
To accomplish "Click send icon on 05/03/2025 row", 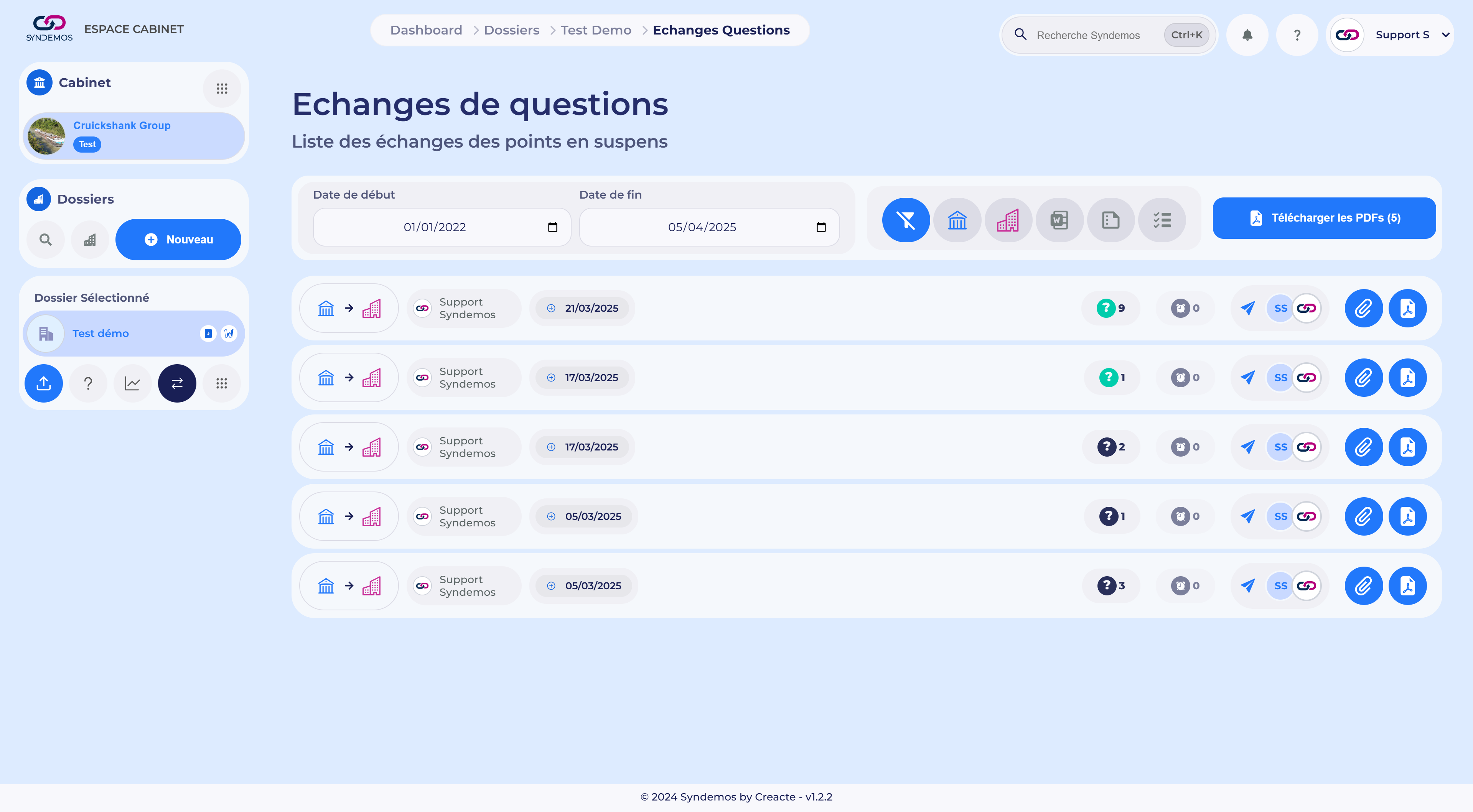I will pyautogui.click(x=1247, y=516).
